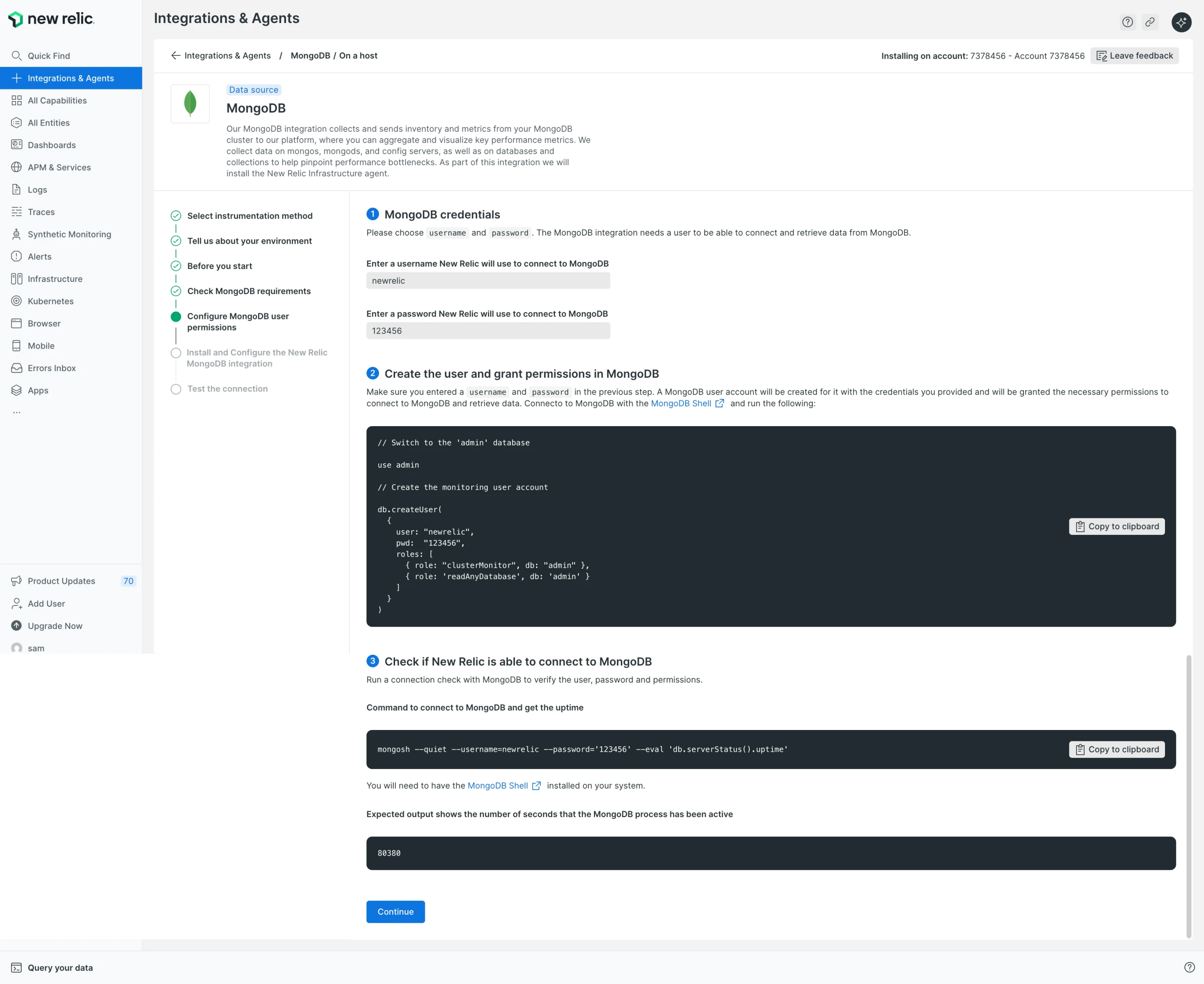This screenshot has height=984, width=1204.
Task: Click the Apps layers icon
Action: point(16,390)
